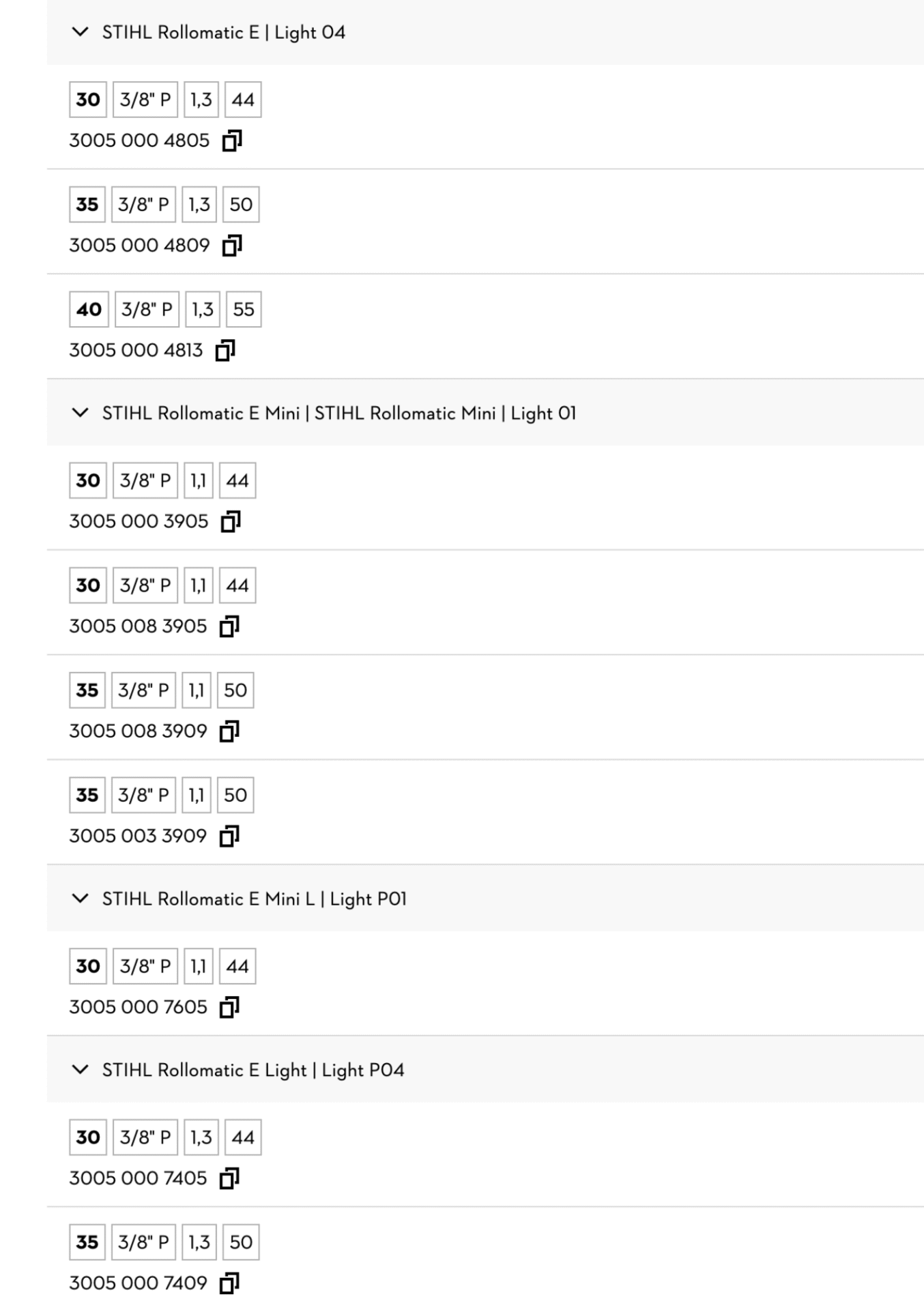
Task: Collapse the Rollomatic E Mini L section
Action: pos(80,899)
